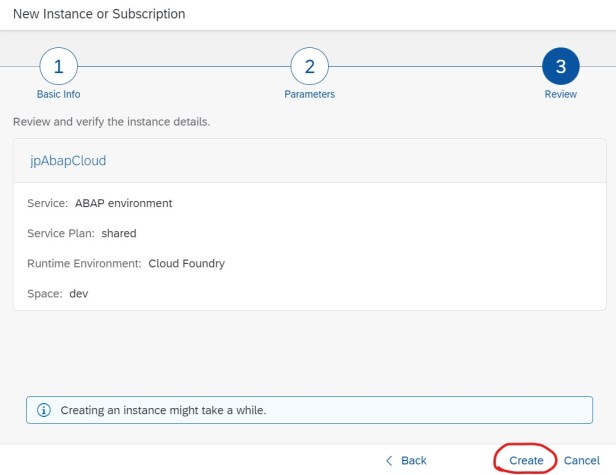Screen dimensions: 616x475
Task: Click the information icon in message strip
Action: (x=44, y=410)
